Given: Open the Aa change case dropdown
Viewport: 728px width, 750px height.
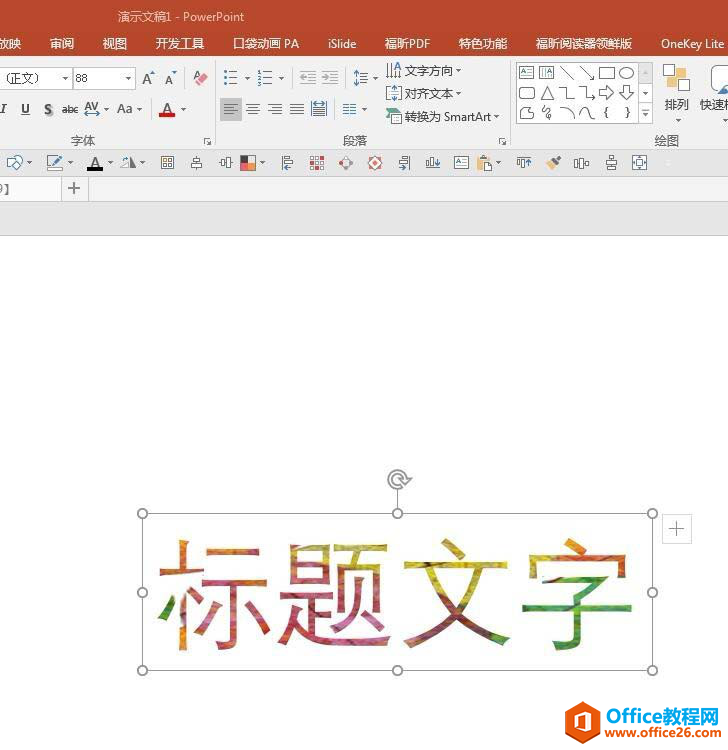Looking at the screenshot, I should point(129,110).
